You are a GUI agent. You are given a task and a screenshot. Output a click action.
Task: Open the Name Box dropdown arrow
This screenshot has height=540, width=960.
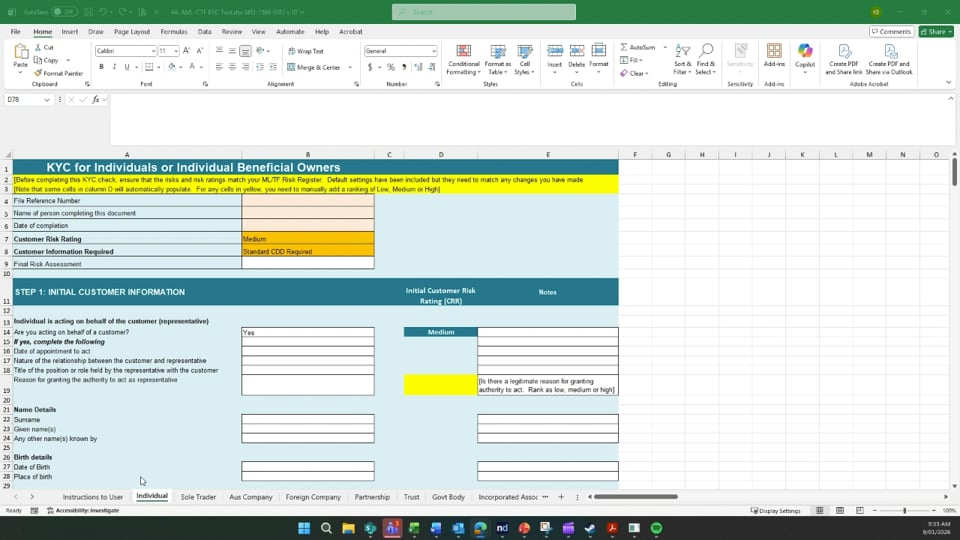47,100
